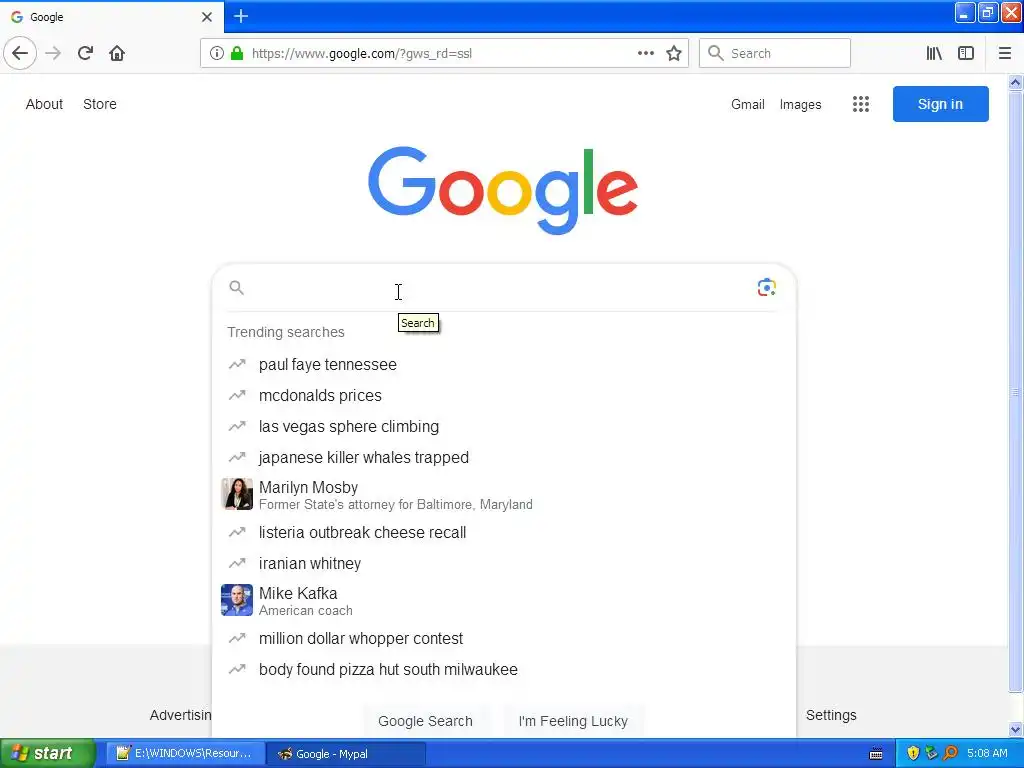
Task: Click the vertical scrollbar thumb
Action: coord(1015,392)
